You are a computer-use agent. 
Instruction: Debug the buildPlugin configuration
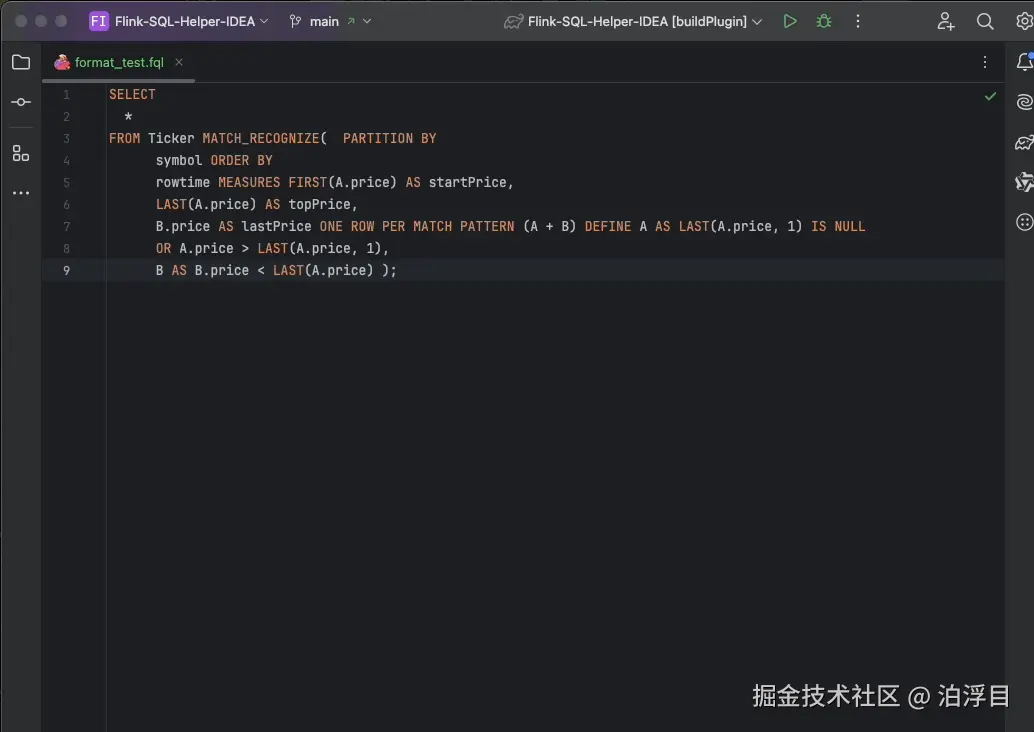coord(823,20)
